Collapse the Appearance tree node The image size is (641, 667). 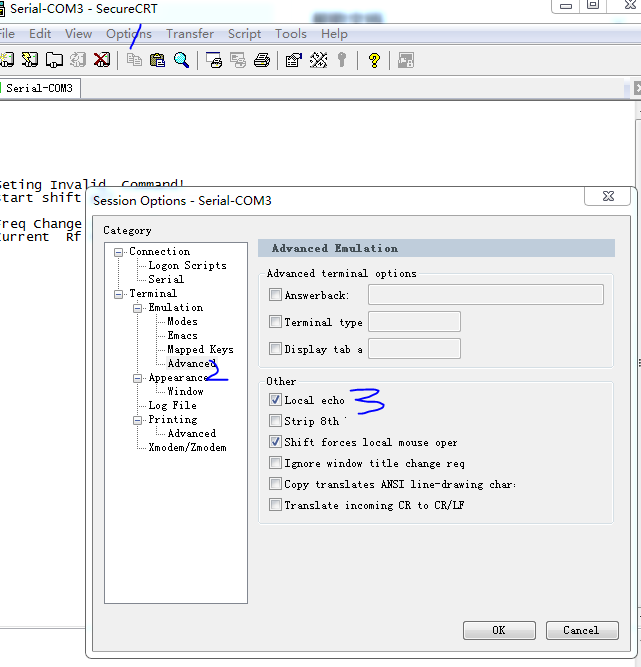(137, 378)
